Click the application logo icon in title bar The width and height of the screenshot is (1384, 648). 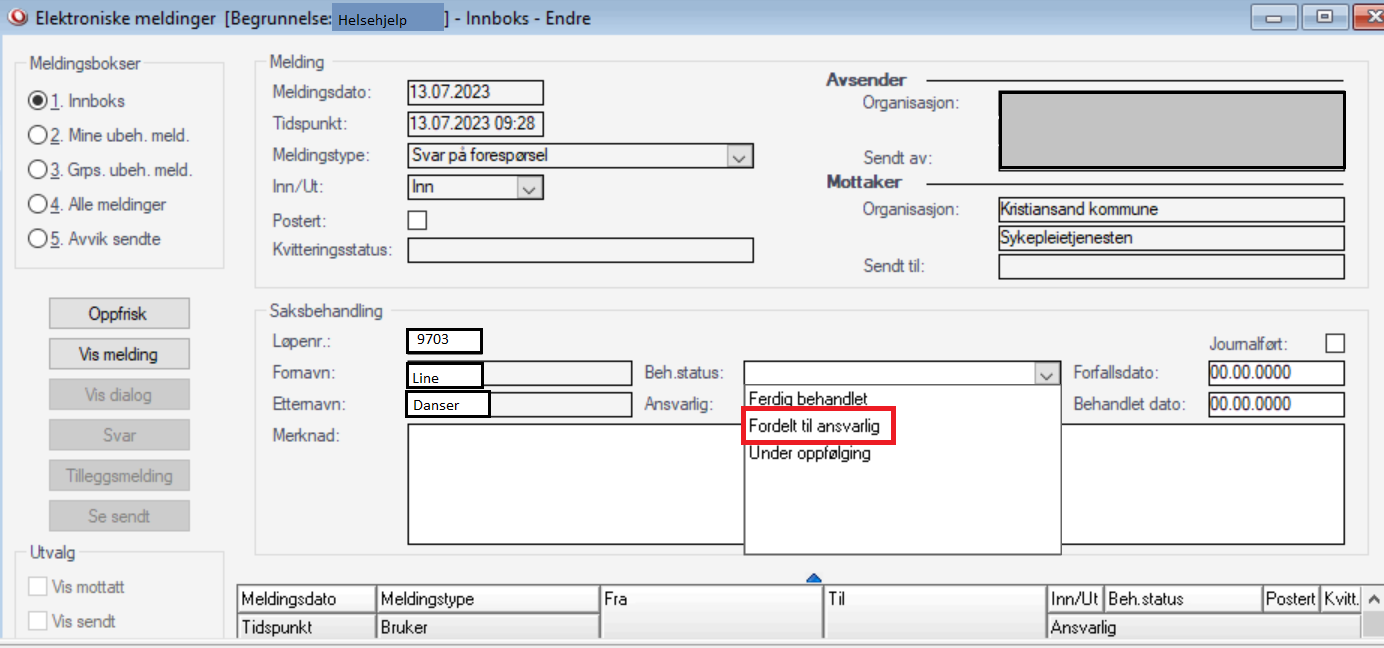(x=17, y=17)
